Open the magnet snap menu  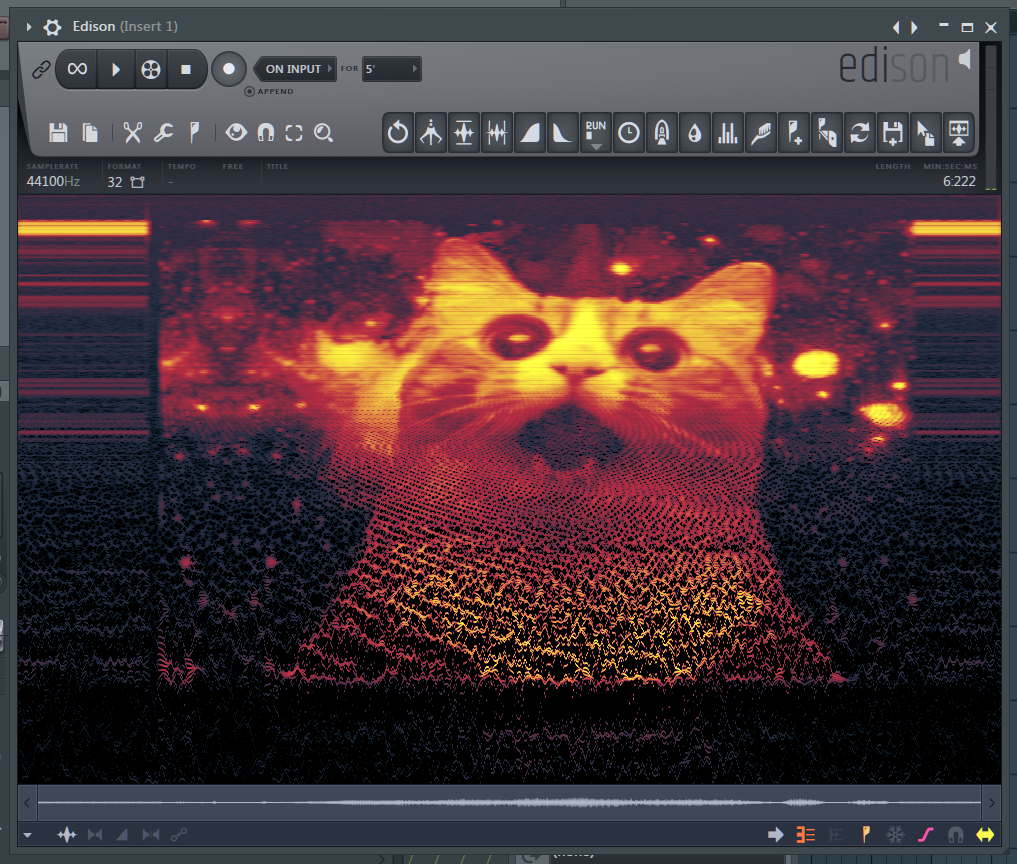pyautogui.click(x=266, y=133)
